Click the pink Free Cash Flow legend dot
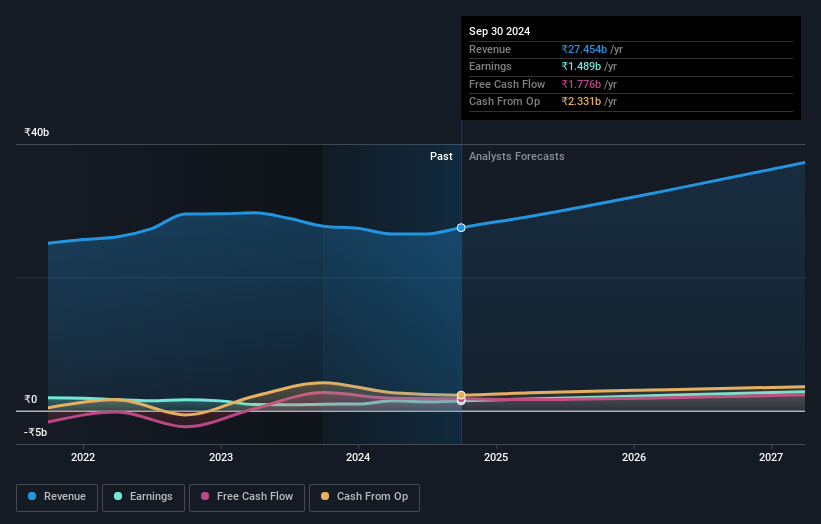 tap(205, 496)
